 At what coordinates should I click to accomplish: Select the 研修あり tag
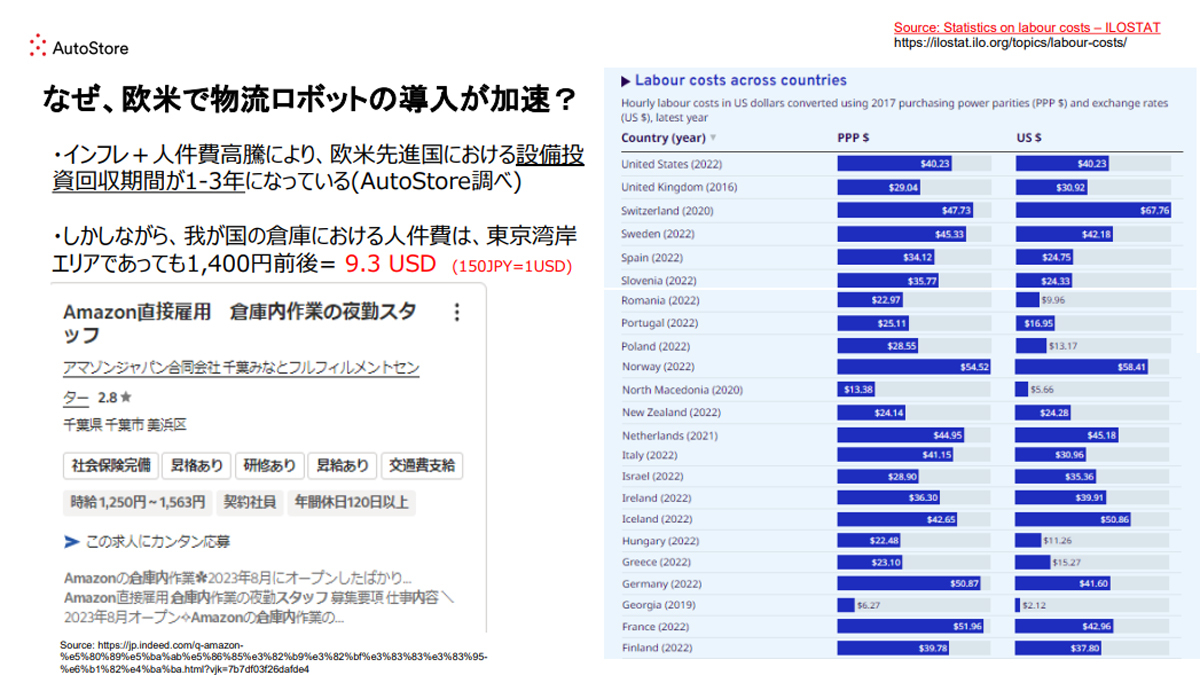(x=269, y=465)
